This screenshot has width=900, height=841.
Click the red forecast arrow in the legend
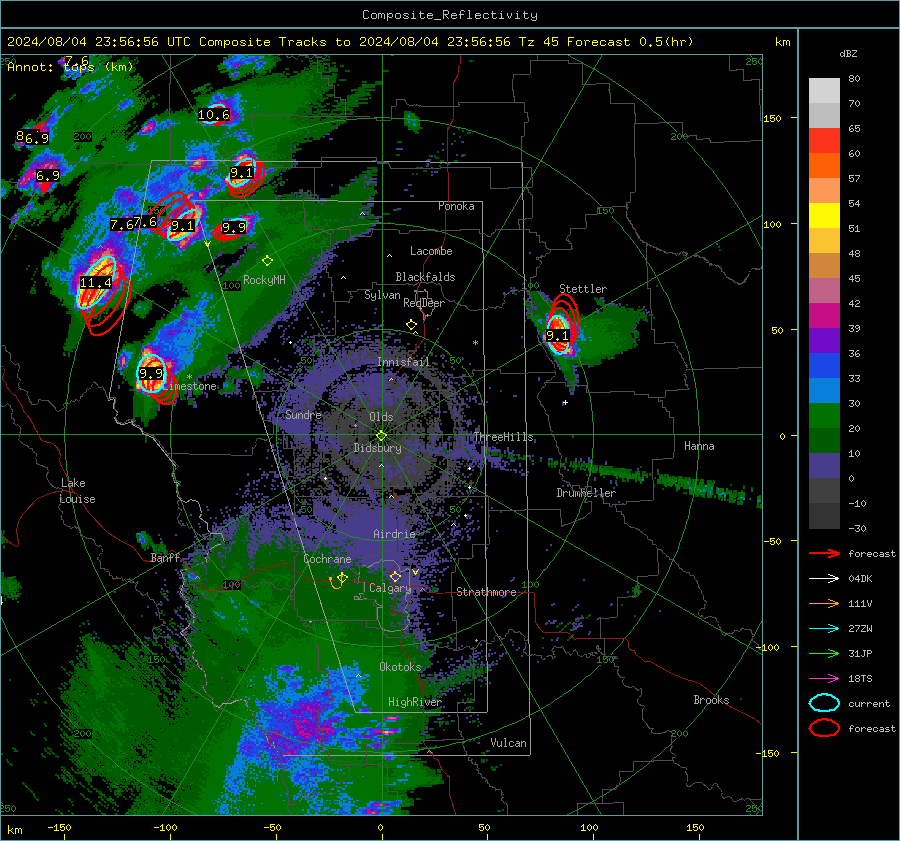824,553
